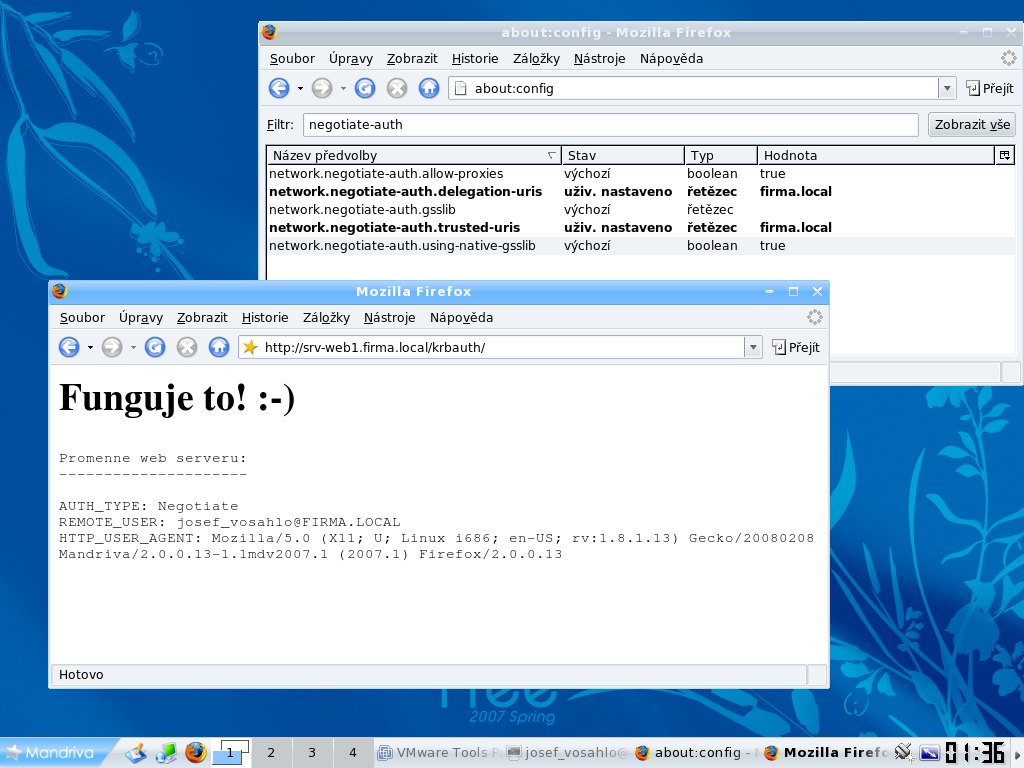1024x768 pixels.
Task: Switch to virtual desktop 2
Action: 271,753
